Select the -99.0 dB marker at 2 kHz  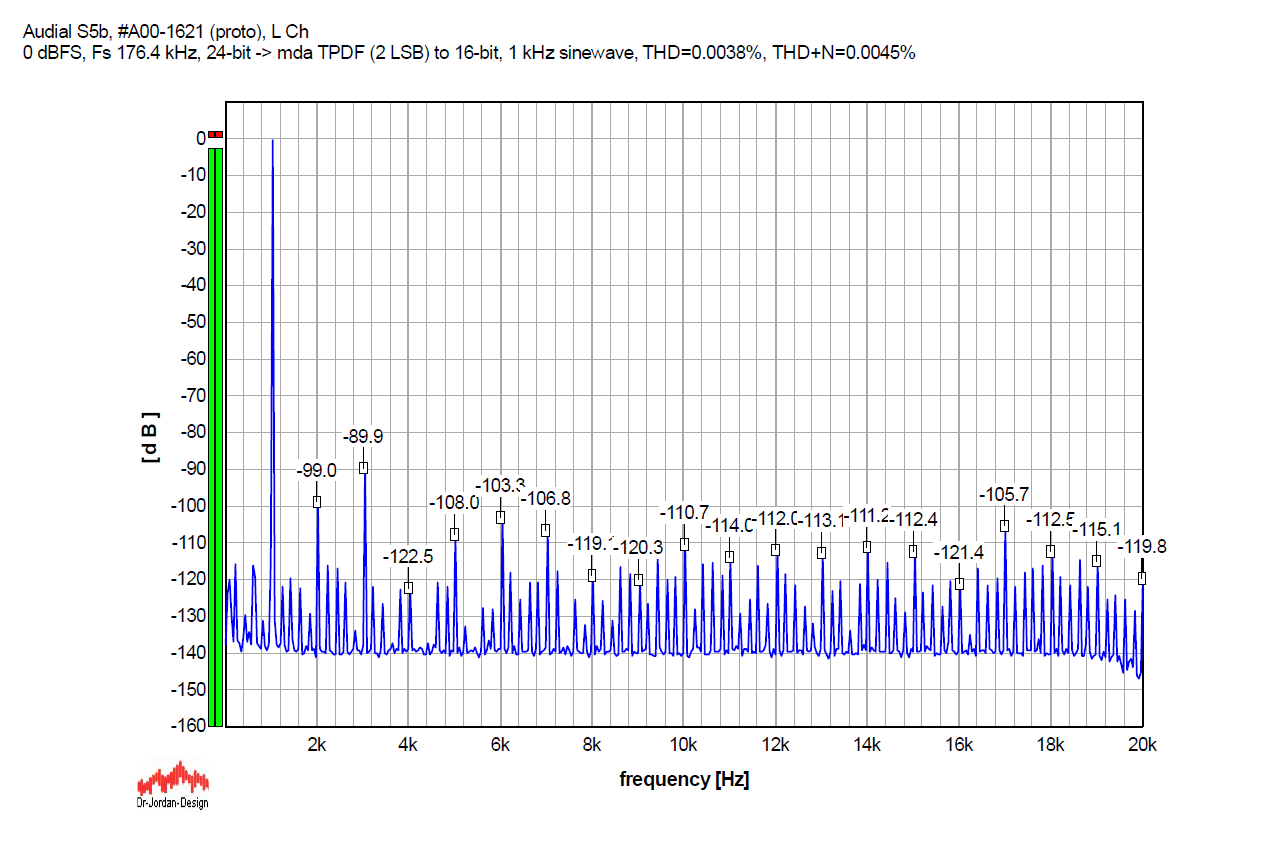317,502
